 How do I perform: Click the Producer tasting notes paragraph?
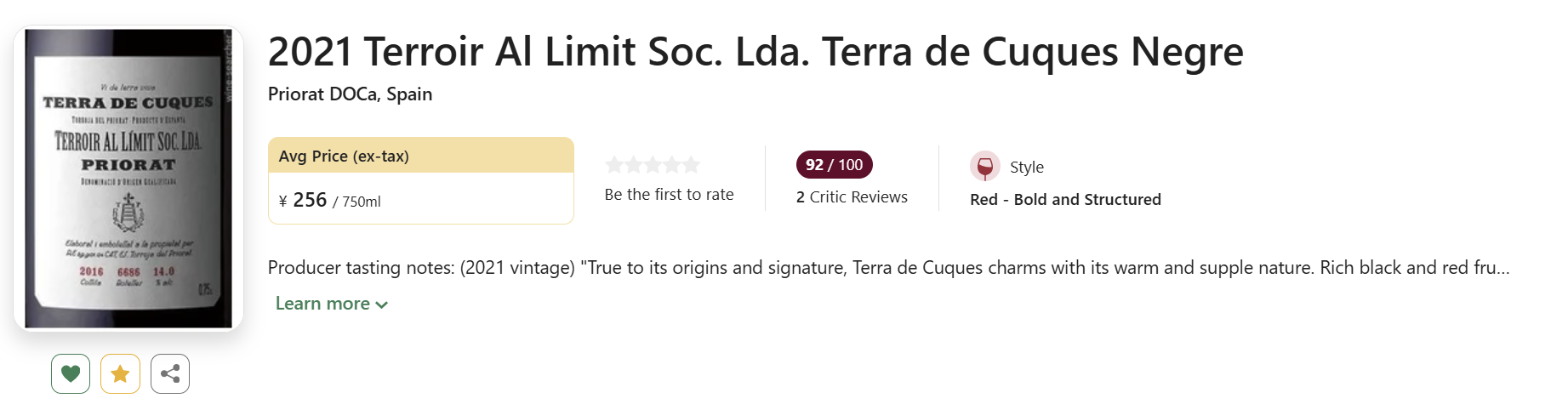click(x=888, y=268)
